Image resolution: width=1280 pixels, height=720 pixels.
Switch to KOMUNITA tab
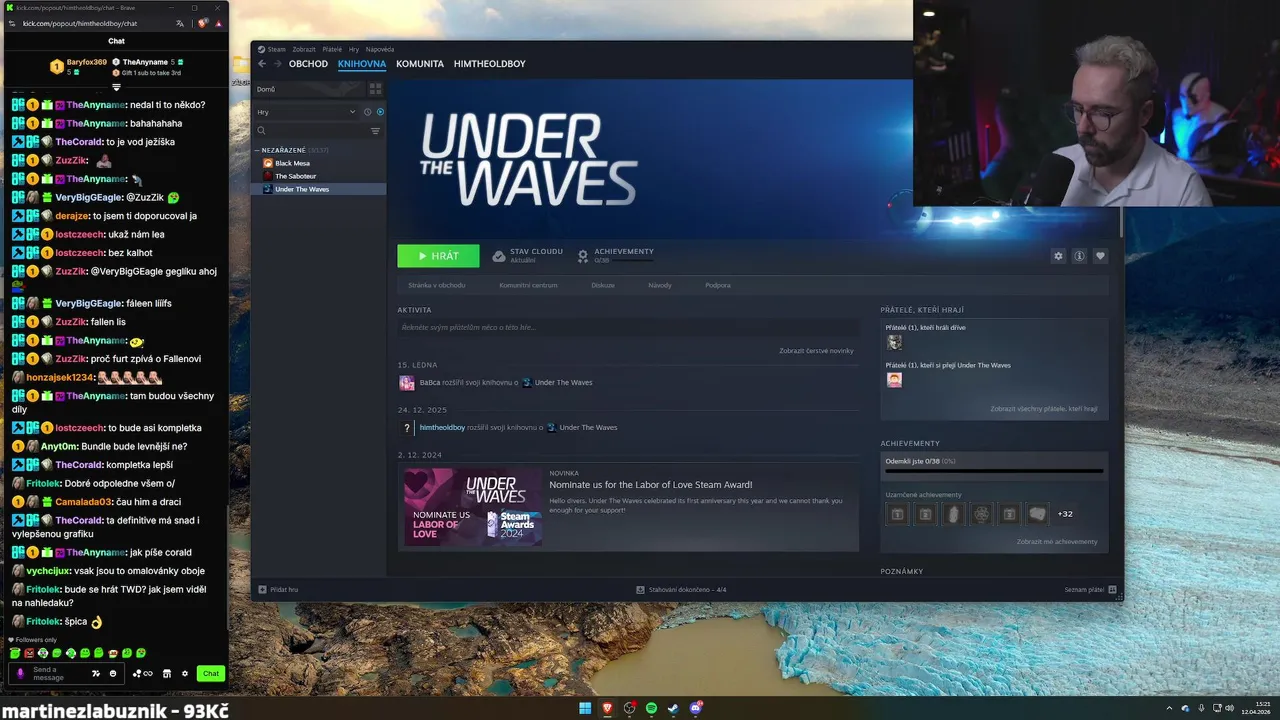420,64
